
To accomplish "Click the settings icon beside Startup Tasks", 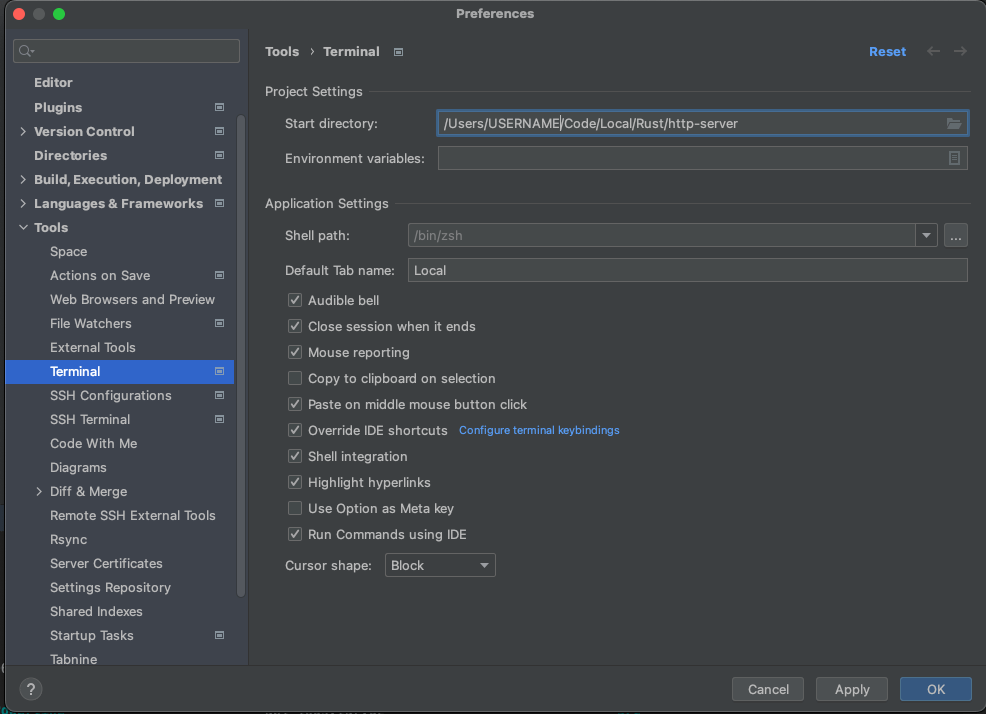I will pyautogui.click(x=218, y=635).
